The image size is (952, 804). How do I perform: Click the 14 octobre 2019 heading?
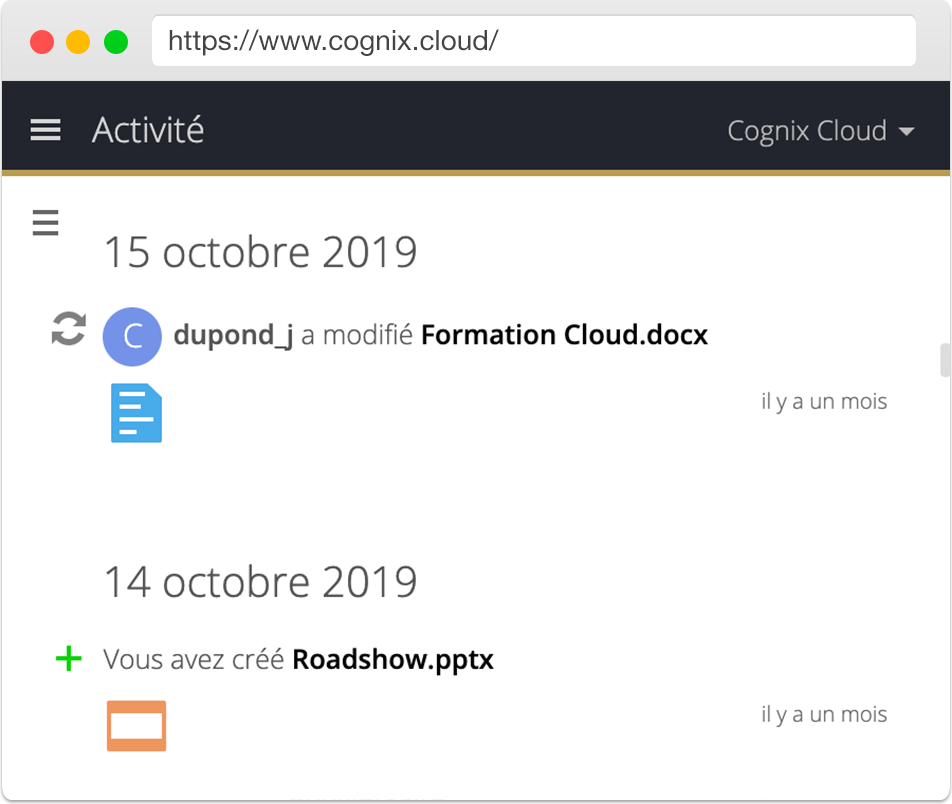click(261, 582)
